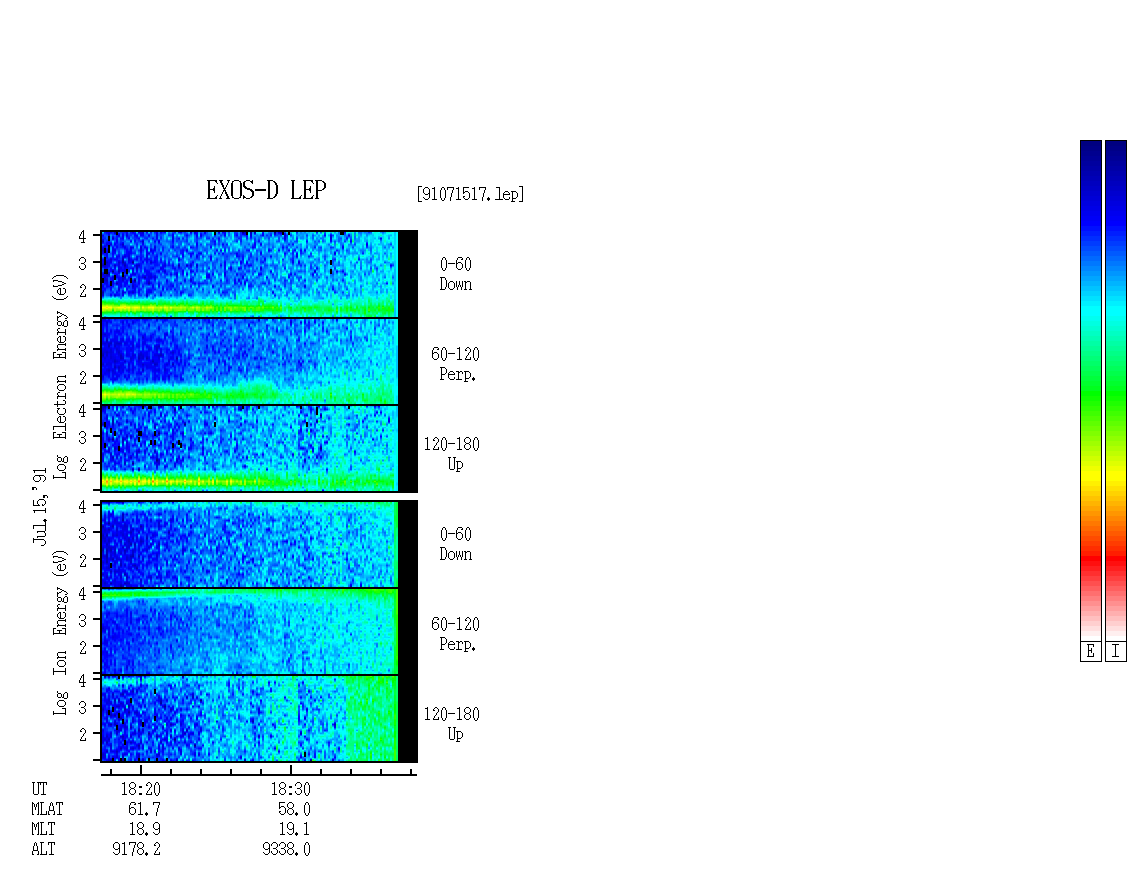
Task: Click the 18:30 tick mark on time axis
Action: pyautogui.click(x=290, y=770)
